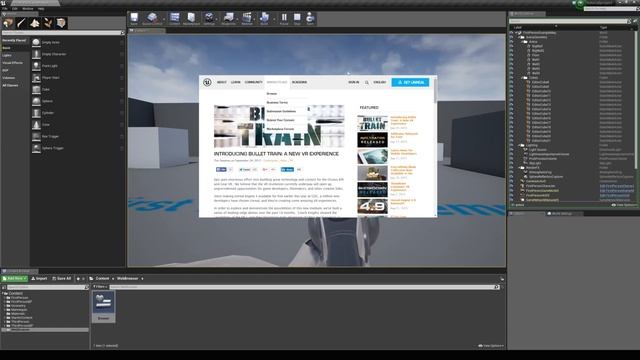640x360 pixels.
Task: Open the Lights category tab
Action: pos(15,55)
